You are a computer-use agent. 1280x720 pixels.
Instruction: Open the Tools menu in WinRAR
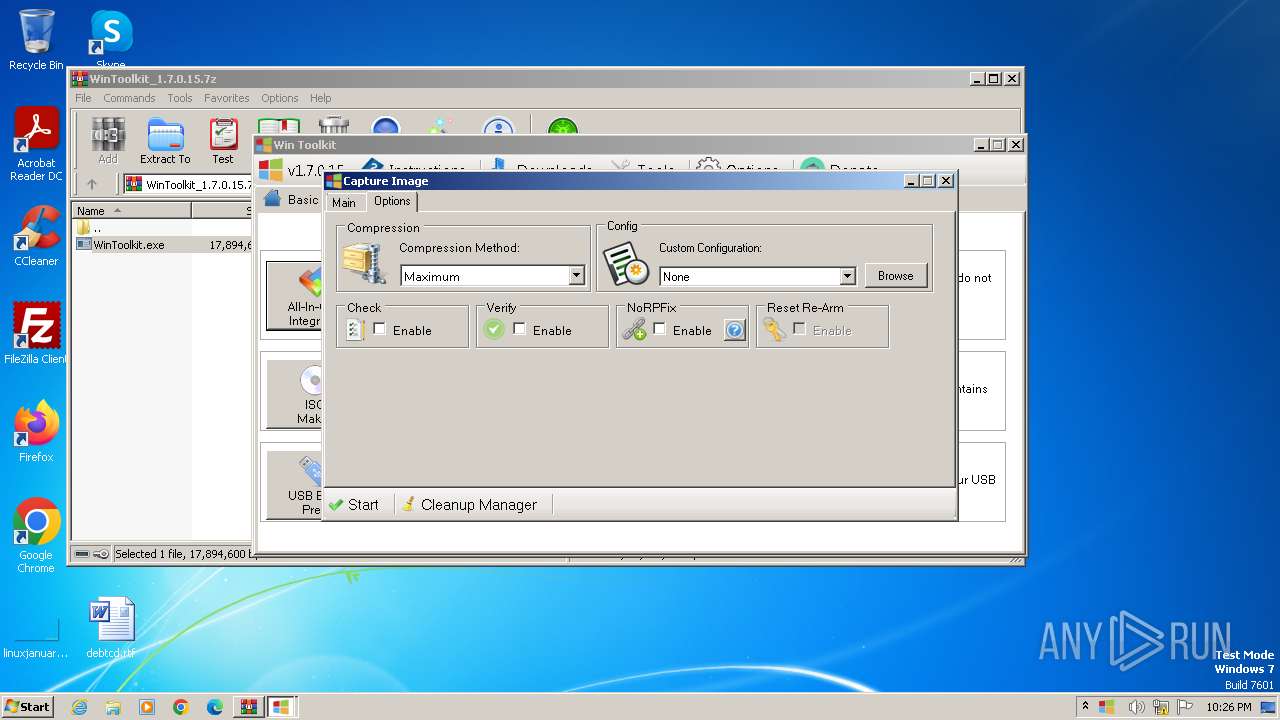[x=180, y=98]
